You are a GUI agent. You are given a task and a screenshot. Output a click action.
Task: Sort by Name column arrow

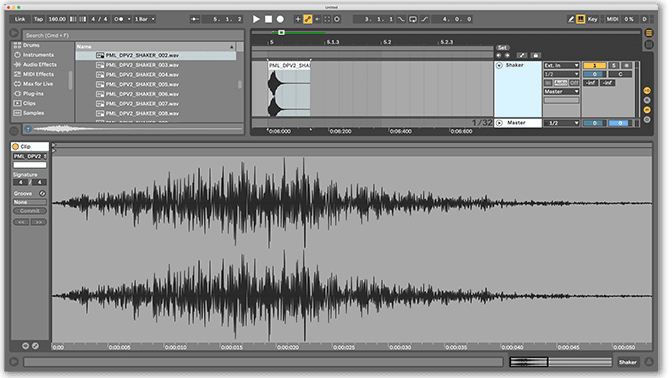point(231,46)
